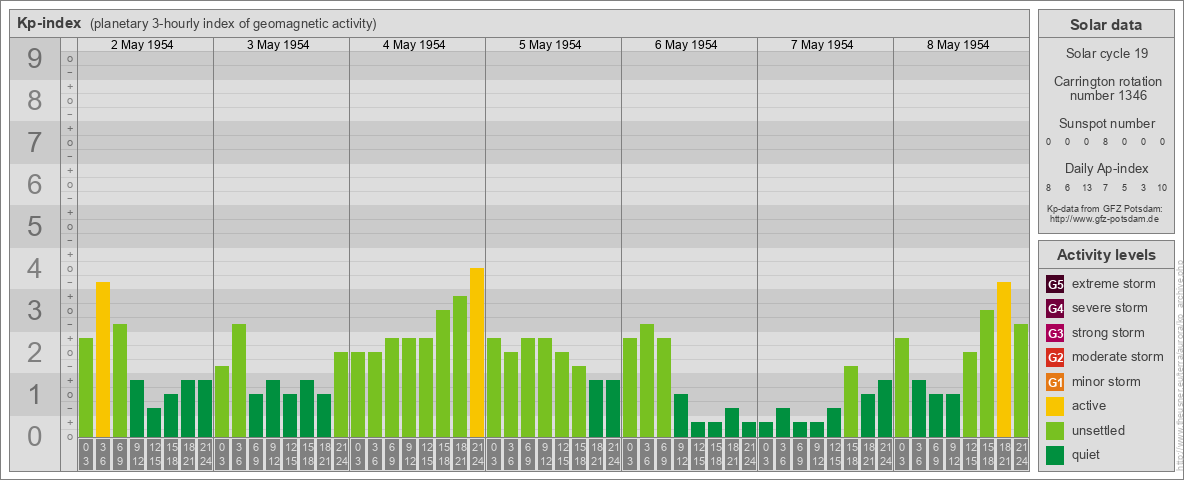Click the Solar cycle 19 text
This screenshot has width=1184, height=480.
(x=1106, y=54)
